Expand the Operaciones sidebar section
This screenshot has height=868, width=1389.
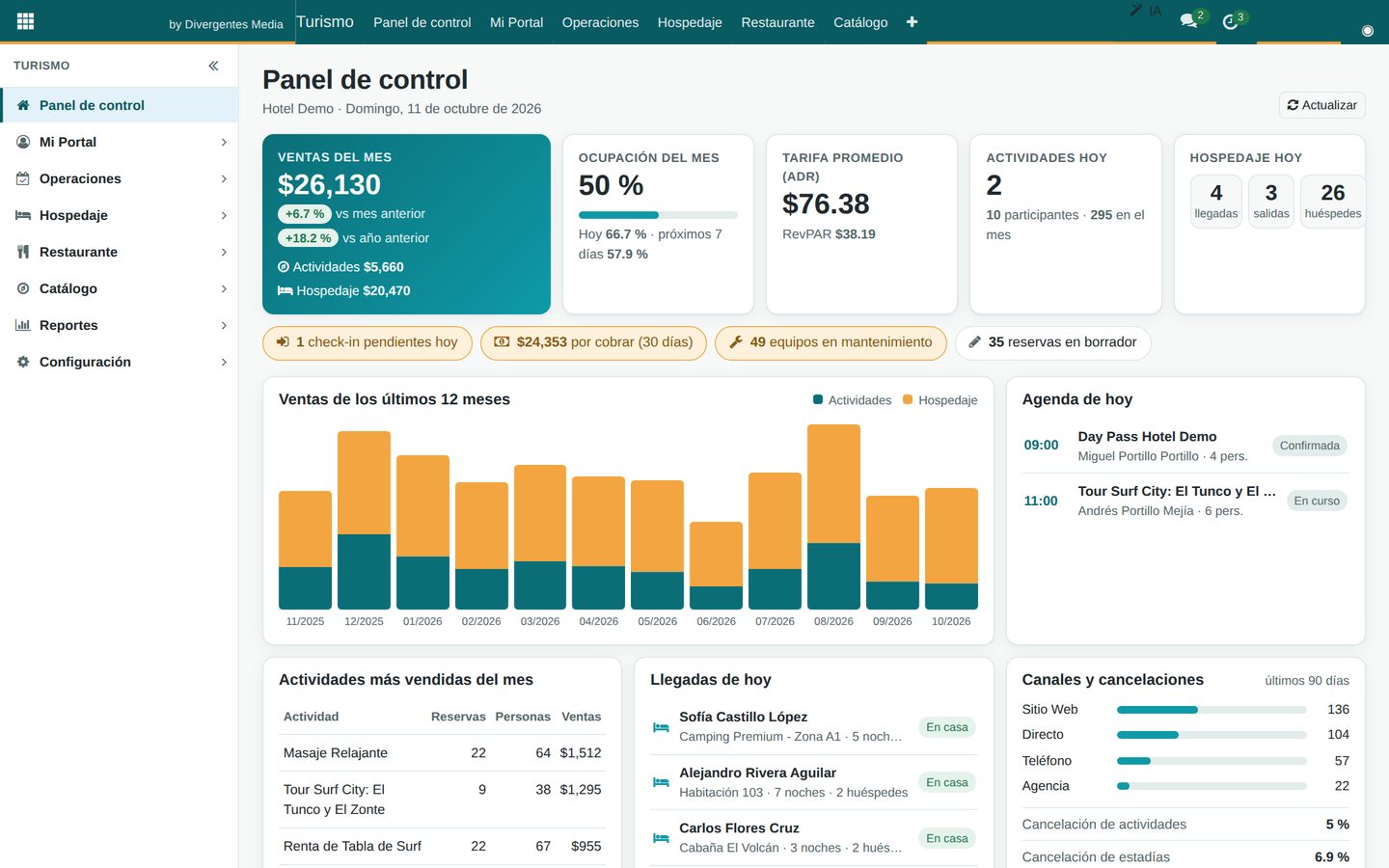pos(224,178)
